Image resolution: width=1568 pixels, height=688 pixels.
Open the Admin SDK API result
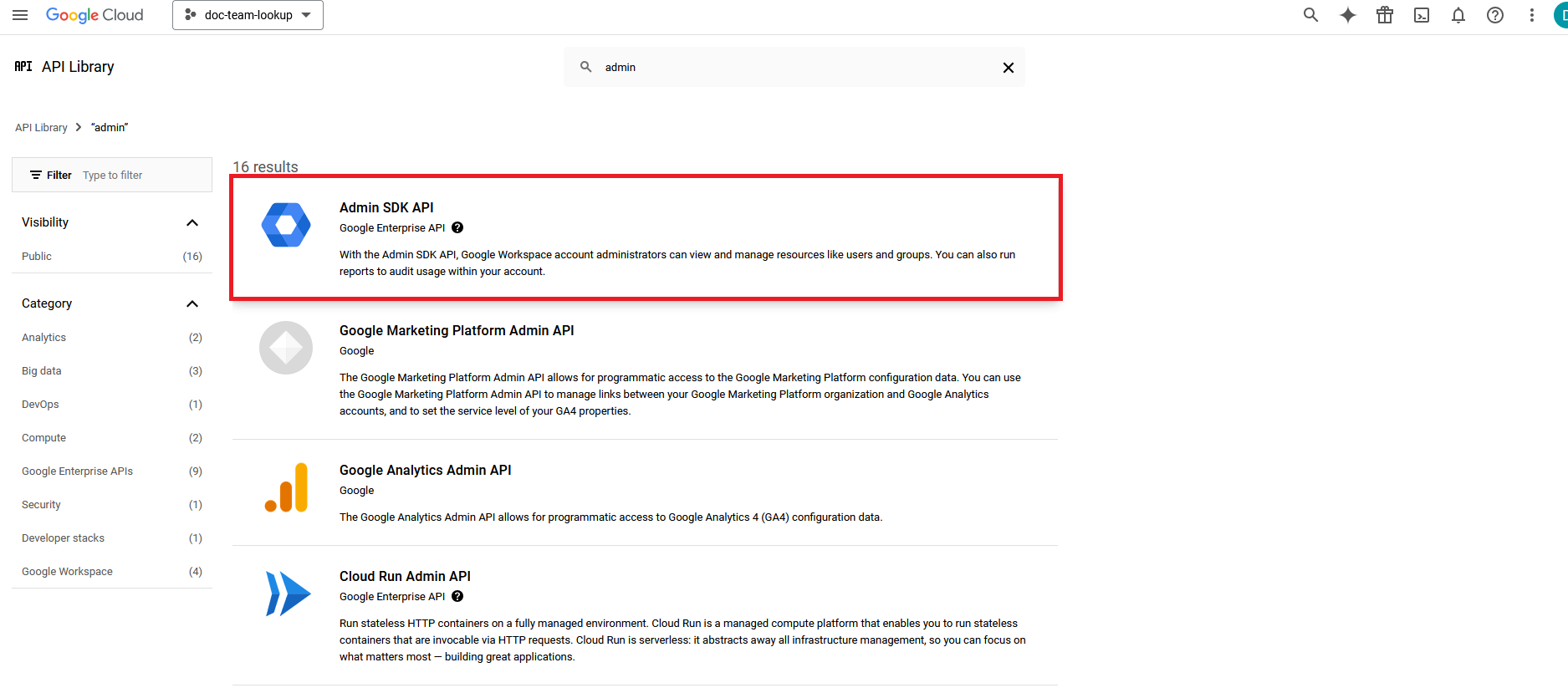(x=386, y=207)
